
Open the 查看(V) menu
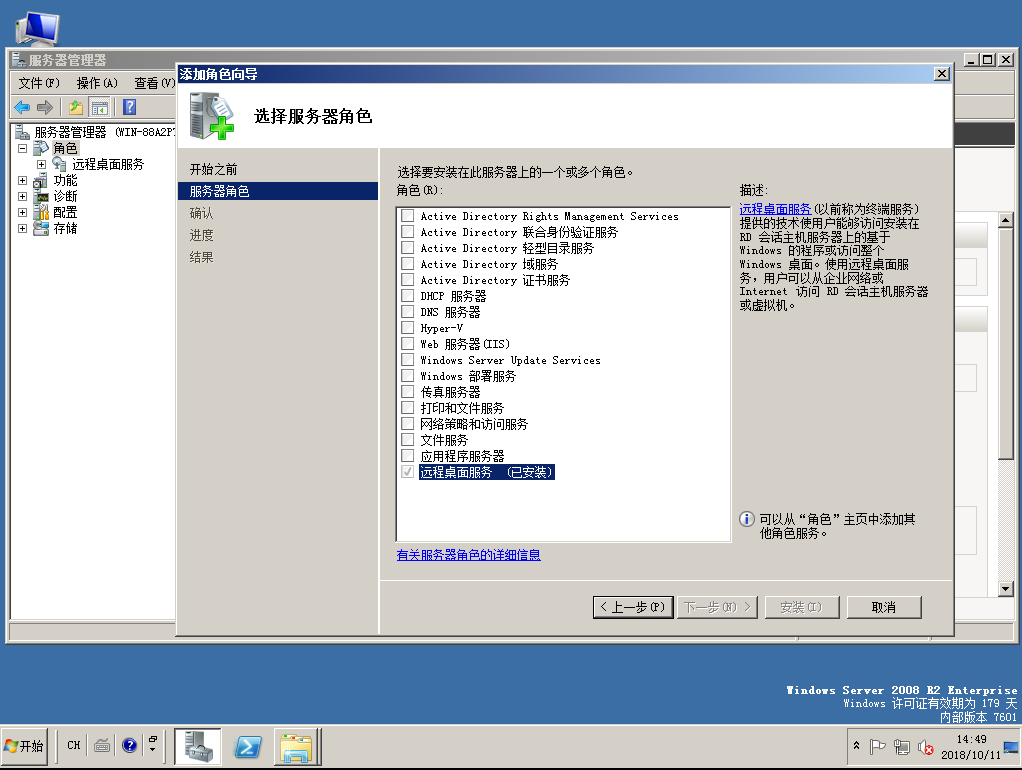[x=154, y=83]
